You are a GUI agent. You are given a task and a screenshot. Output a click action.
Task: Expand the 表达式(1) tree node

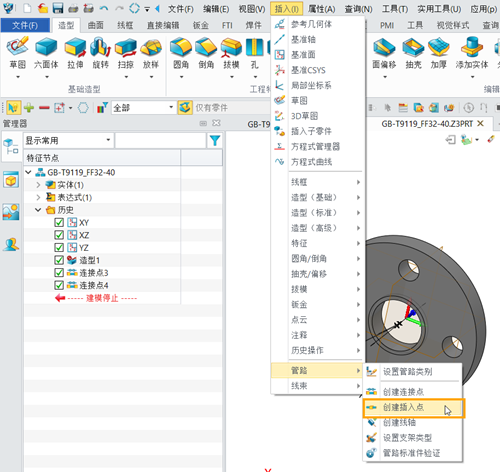[38, 197]
